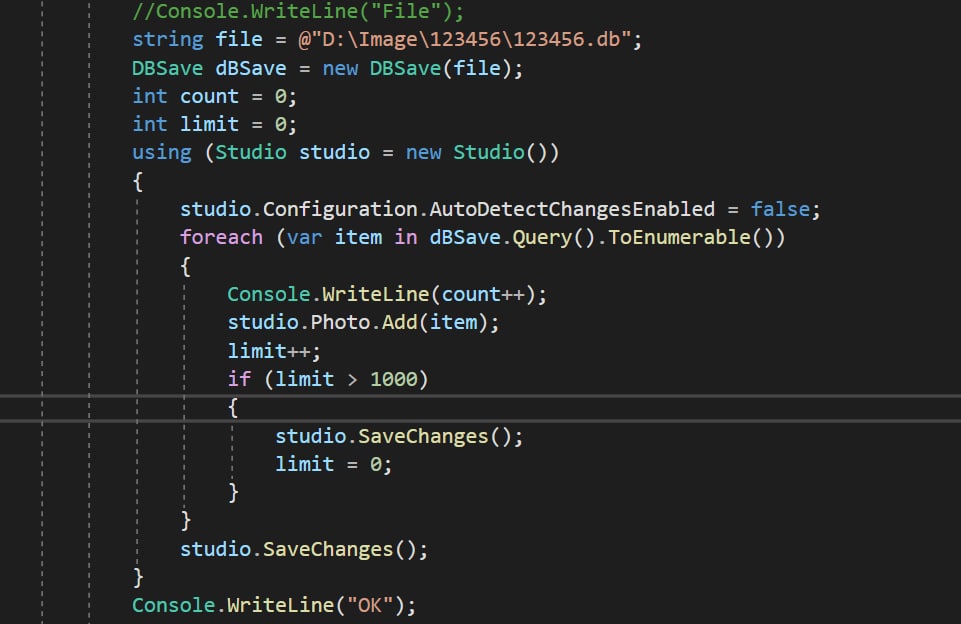Click the 'var item' declaration in foreach
The width and height of the screenshot is (961, 624).
(x=334, y=237)
